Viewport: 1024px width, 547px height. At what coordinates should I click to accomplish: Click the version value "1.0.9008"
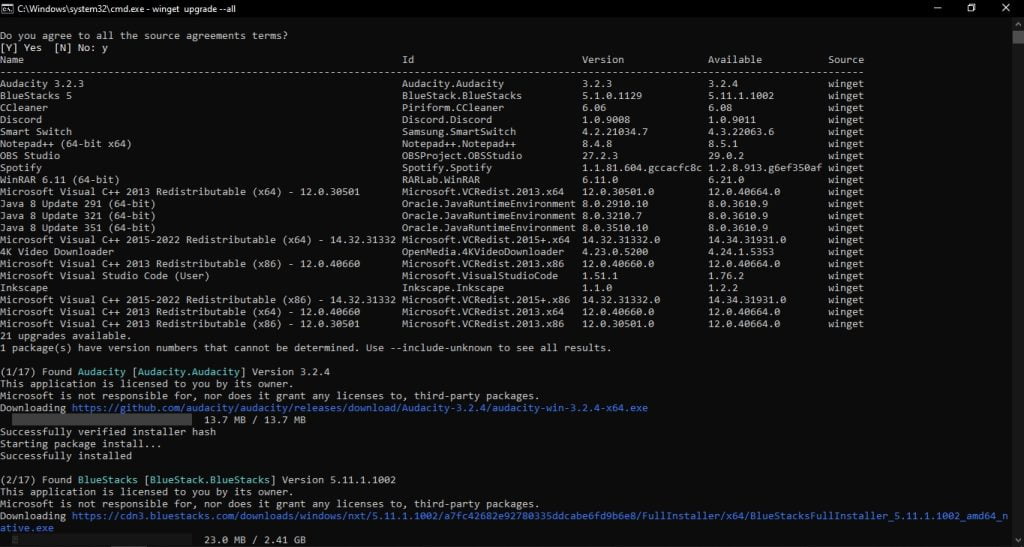(x=606, y=119)
